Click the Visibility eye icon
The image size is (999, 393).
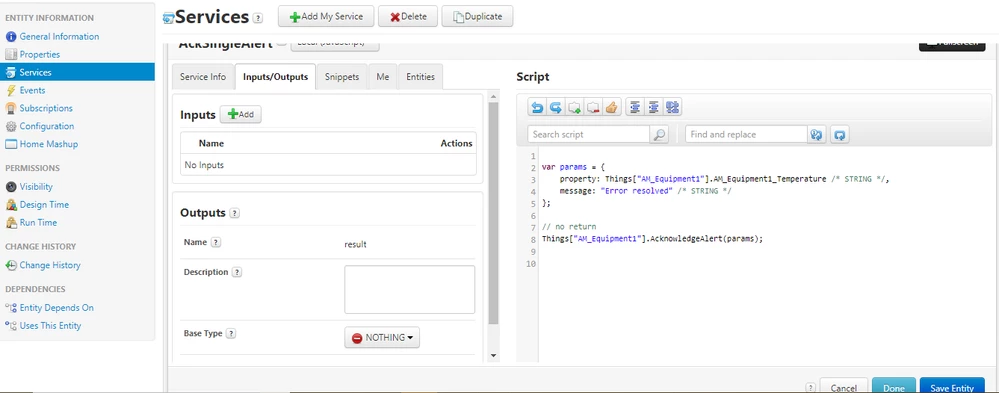[11, 187]
